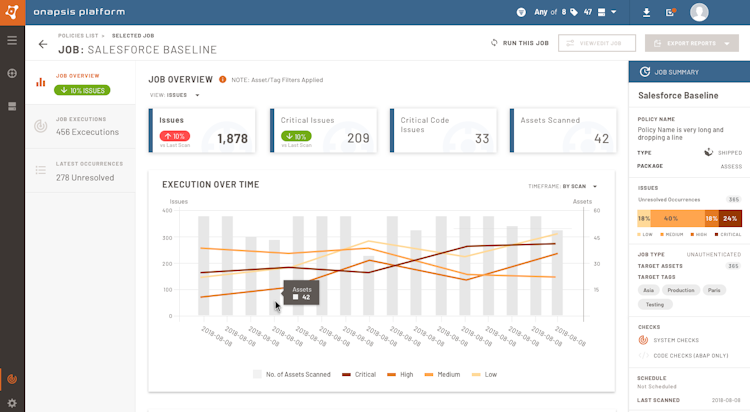Click the green 10% Issues badge

click(82, 90)
